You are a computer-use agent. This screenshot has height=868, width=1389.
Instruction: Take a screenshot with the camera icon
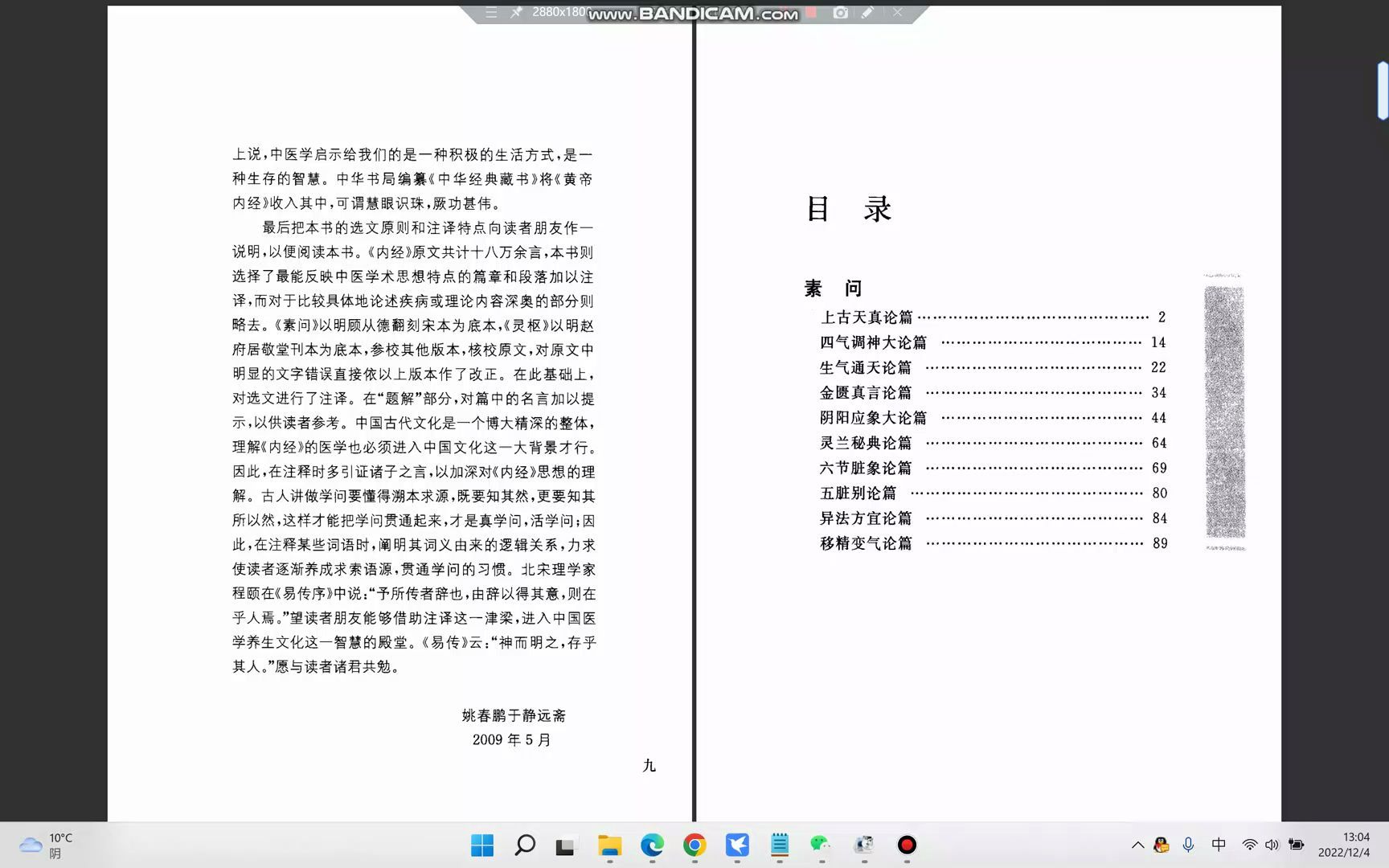(x=840, y=12)
